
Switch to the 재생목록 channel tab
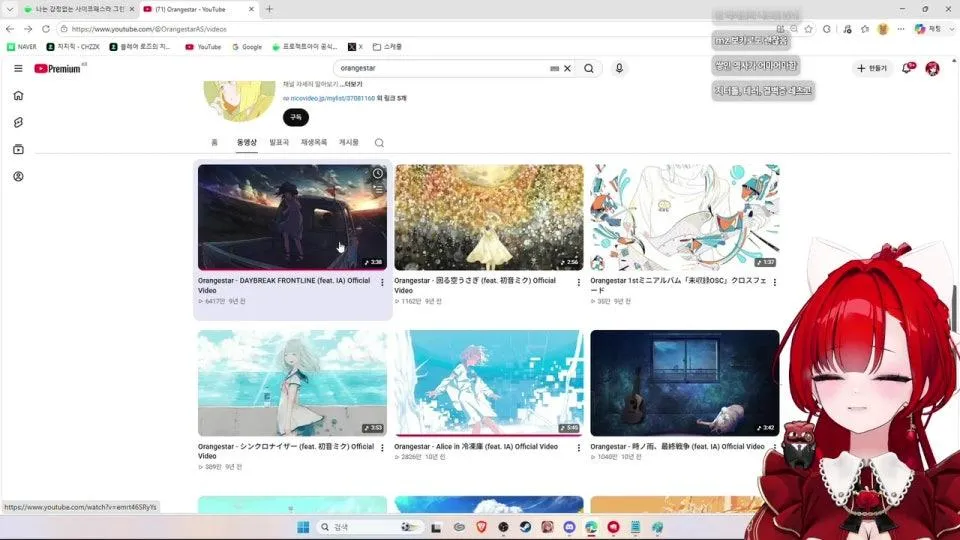pyautogui.click(x=313, y=142)
